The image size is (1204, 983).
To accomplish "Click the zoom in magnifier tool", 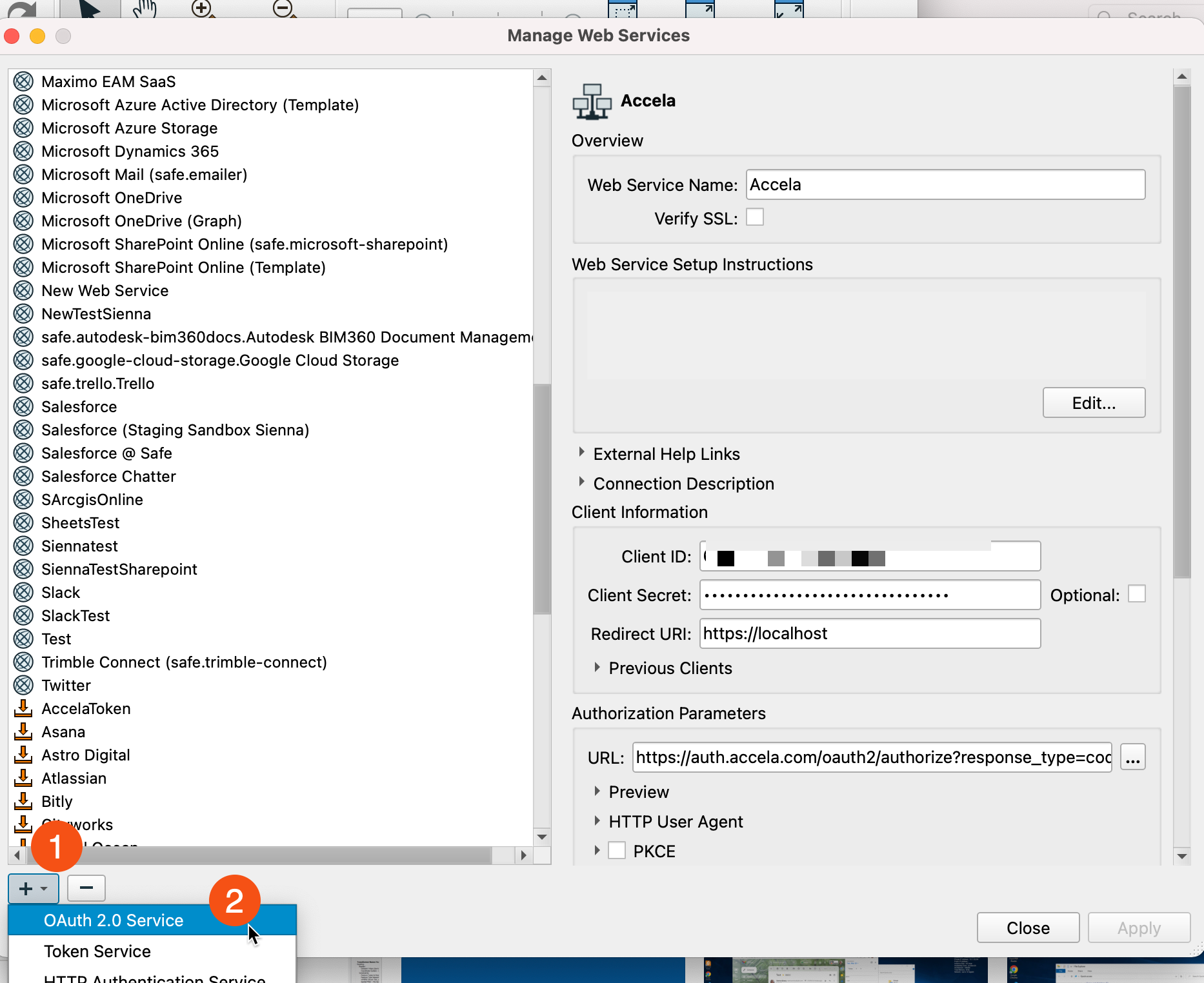I will (203, 9).
